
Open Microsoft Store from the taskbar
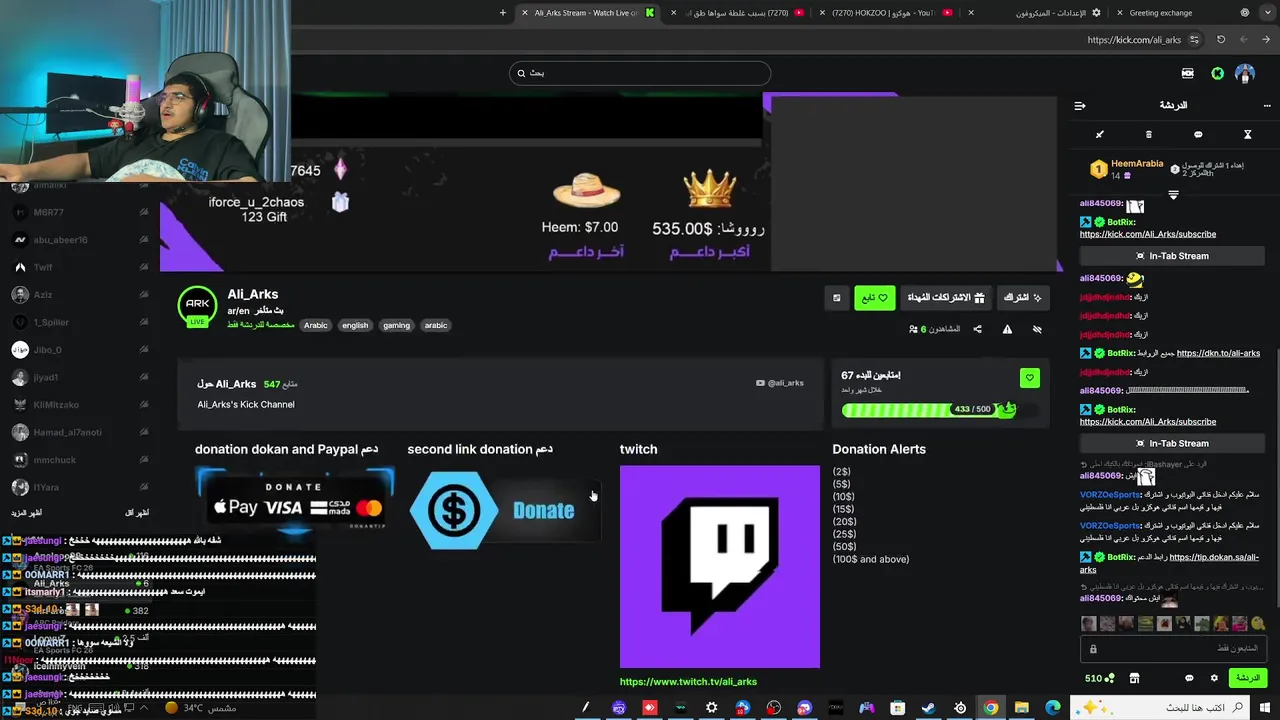[897, 708]
